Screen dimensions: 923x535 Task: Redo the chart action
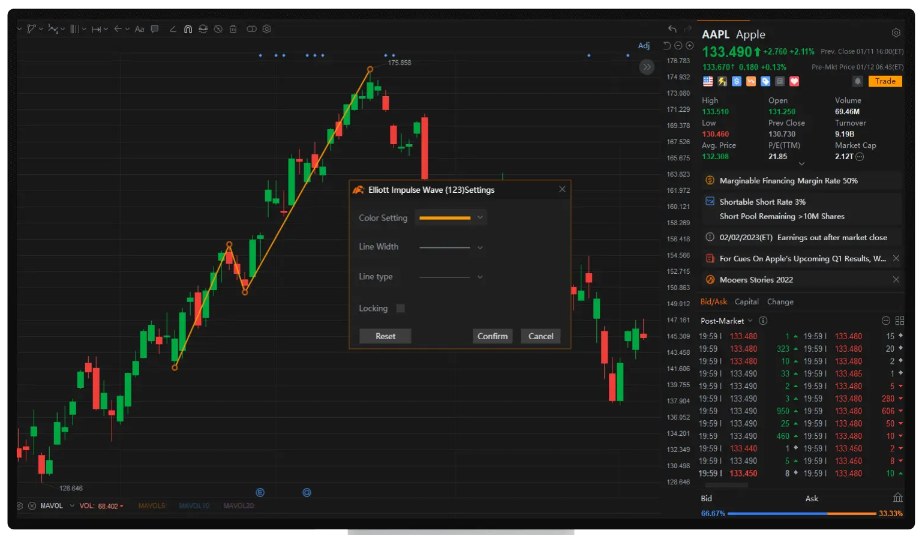coord(688,29)
